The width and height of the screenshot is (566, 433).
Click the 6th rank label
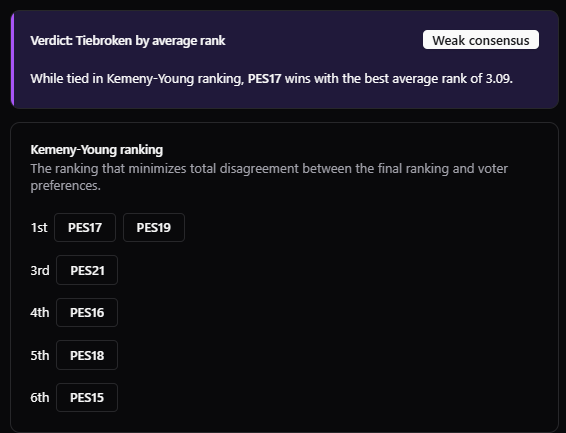tap(40, 398)
